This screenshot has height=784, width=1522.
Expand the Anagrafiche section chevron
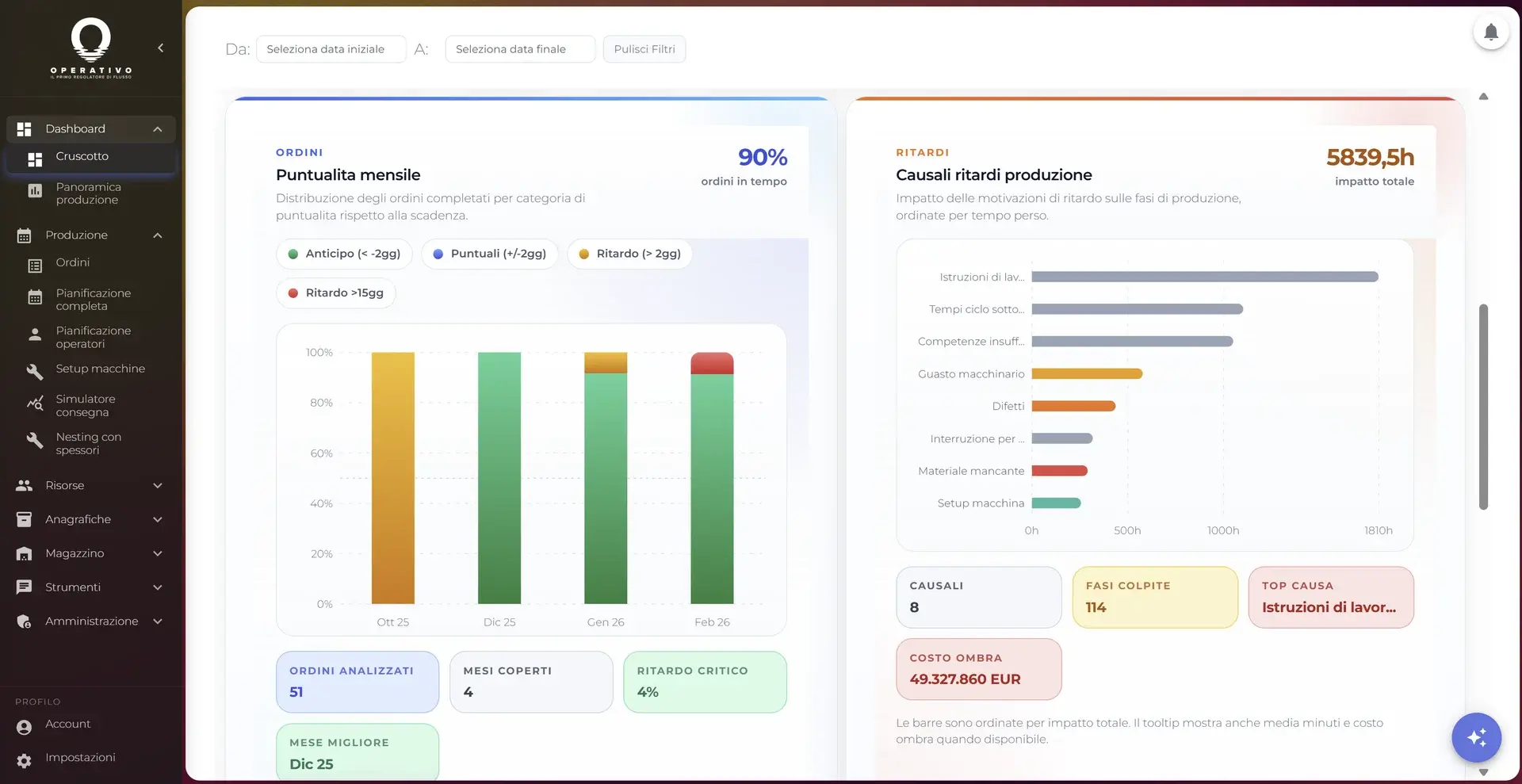point(158,519)
